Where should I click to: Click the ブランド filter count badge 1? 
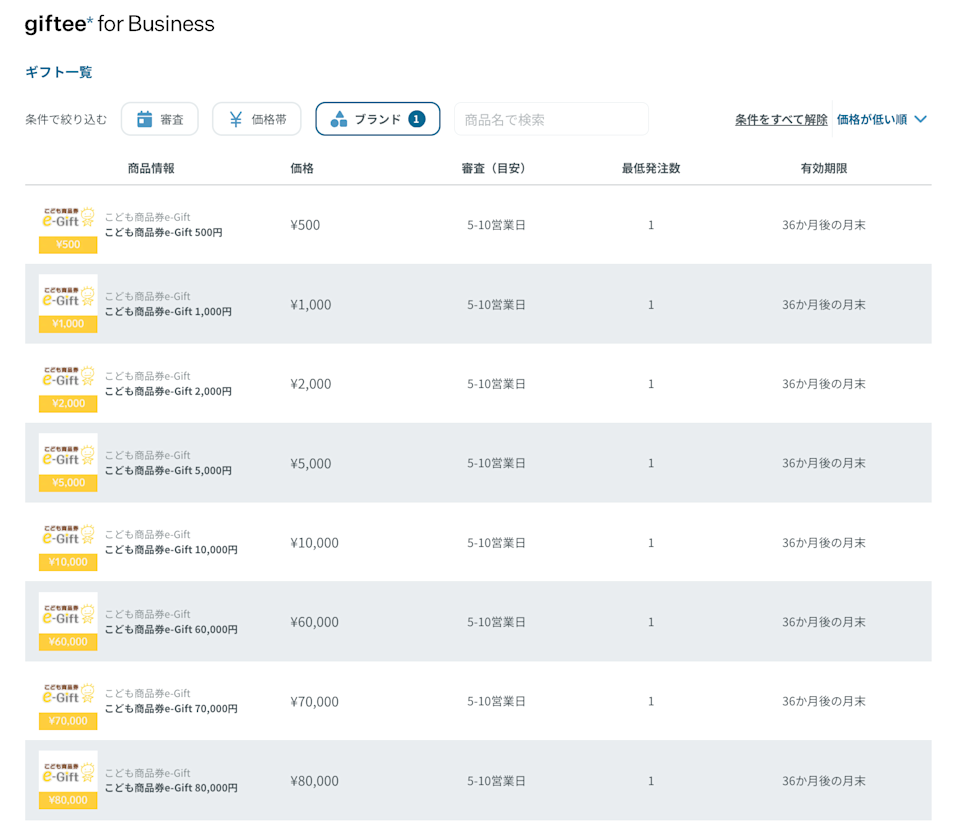pyautogui.click(x=417, y=119)
